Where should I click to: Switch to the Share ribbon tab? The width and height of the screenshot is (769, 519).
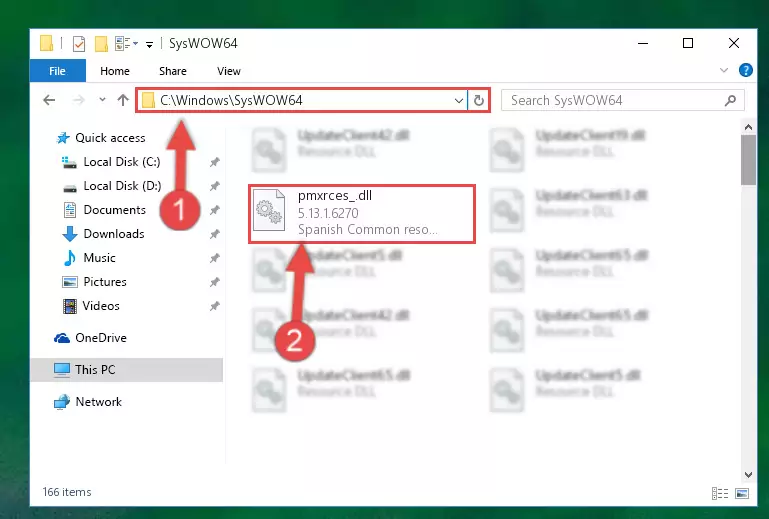click(173, 71)
